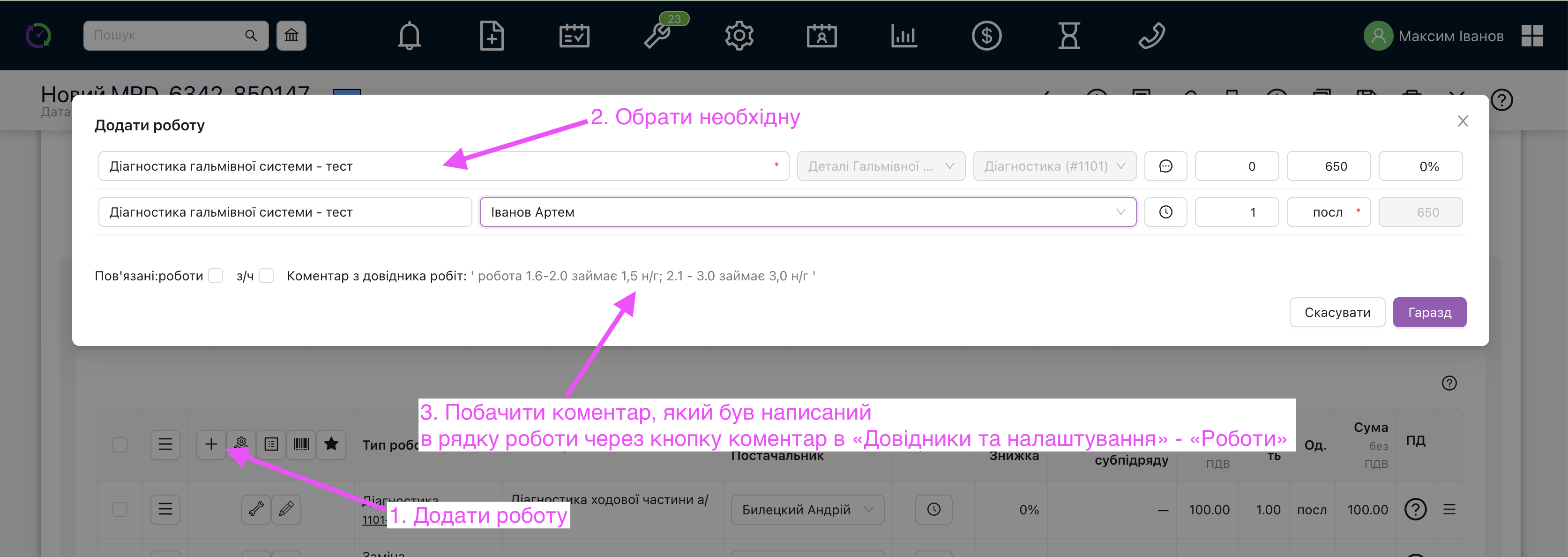The height and width of the screenshot is (557, 1568).
Task: Open the phone calls icon
Action: coord(1151,36)
